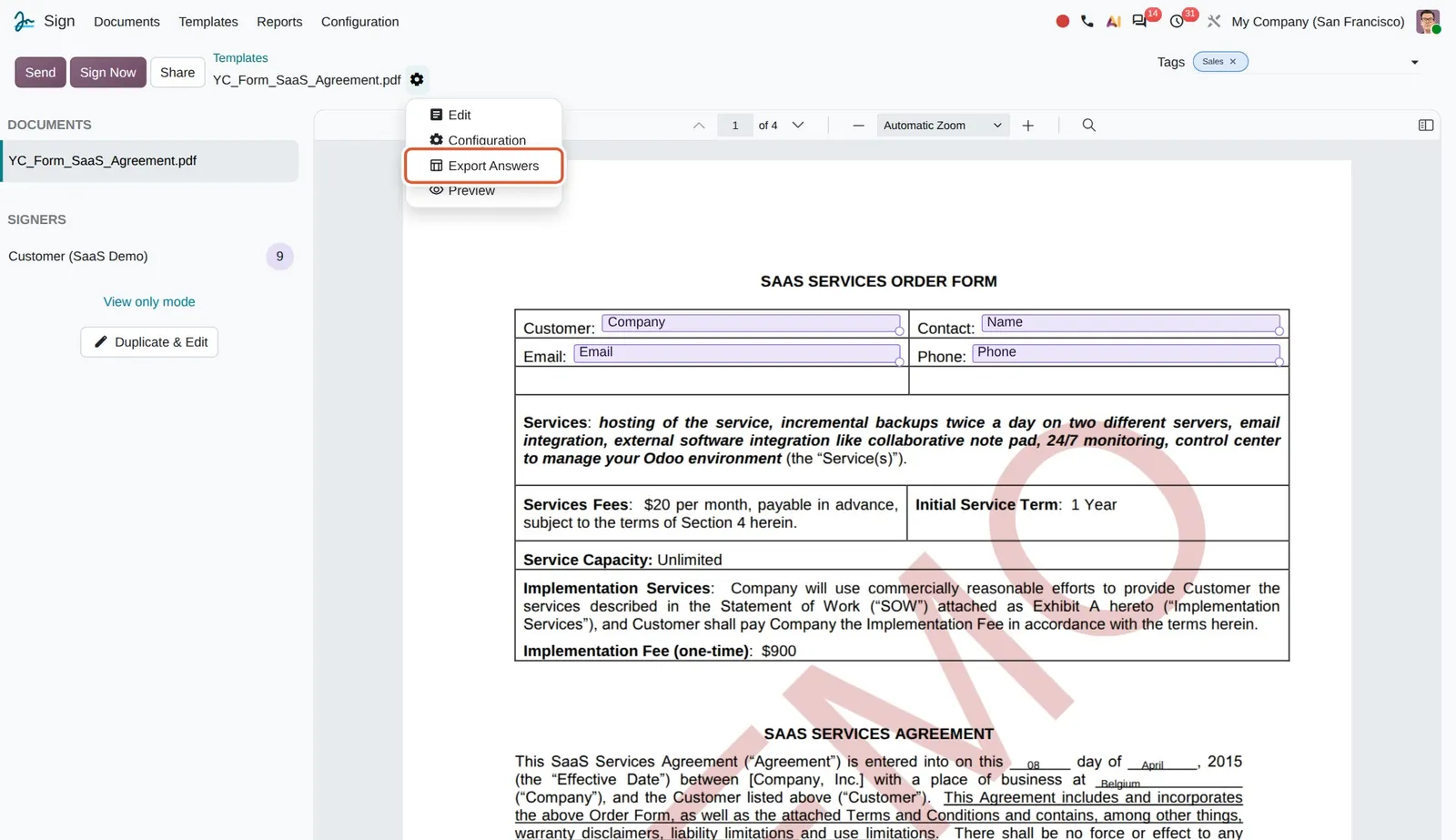Image resolution: width=1456 pixels, height=840 pixels.
Task: Remove the Sales tag using its x
Action: pos(1233,62)
